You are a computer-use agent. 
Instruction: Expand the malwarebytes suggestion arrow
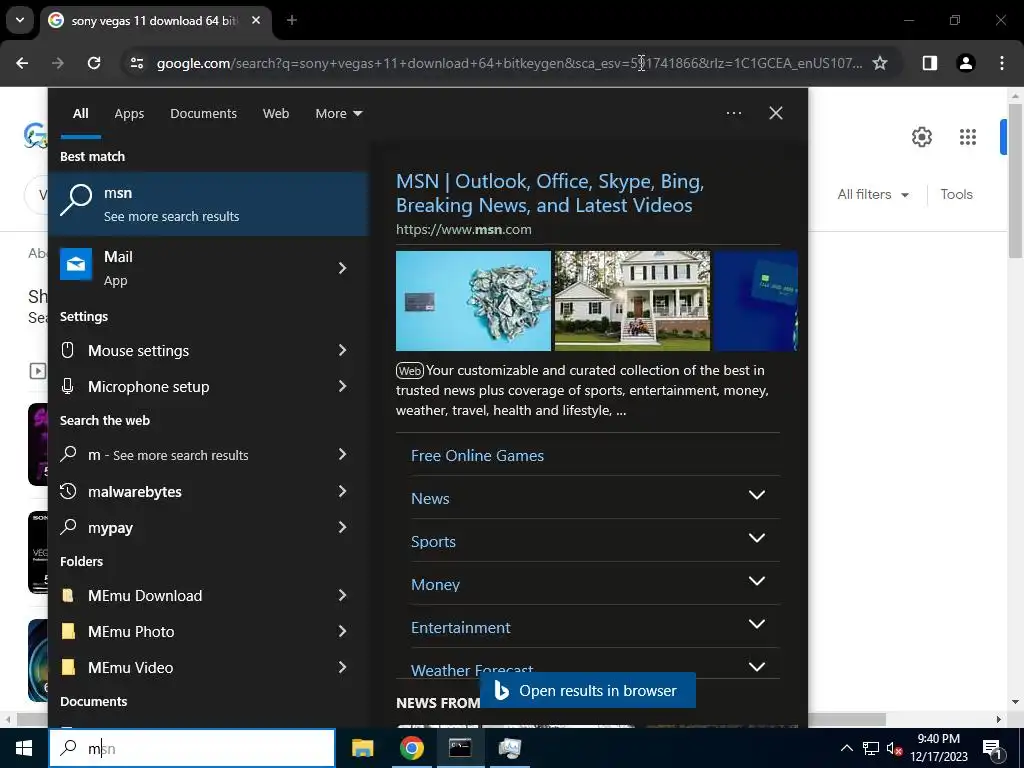click(x=342, y=492)
